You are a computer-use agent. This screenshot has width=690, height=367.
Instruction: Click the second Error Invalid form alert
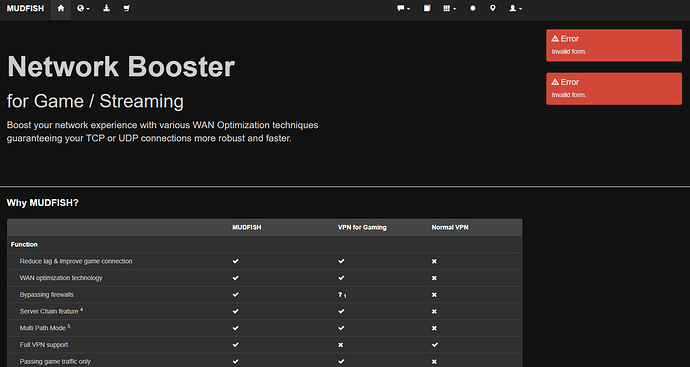[x=614, y=89]
